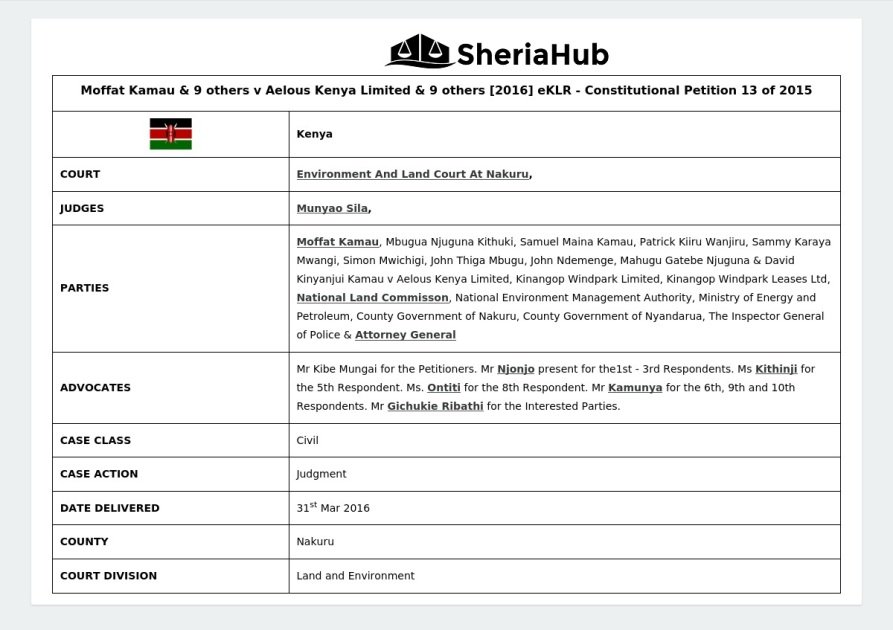Open the Kamunya advocate link

click(635, 387)
